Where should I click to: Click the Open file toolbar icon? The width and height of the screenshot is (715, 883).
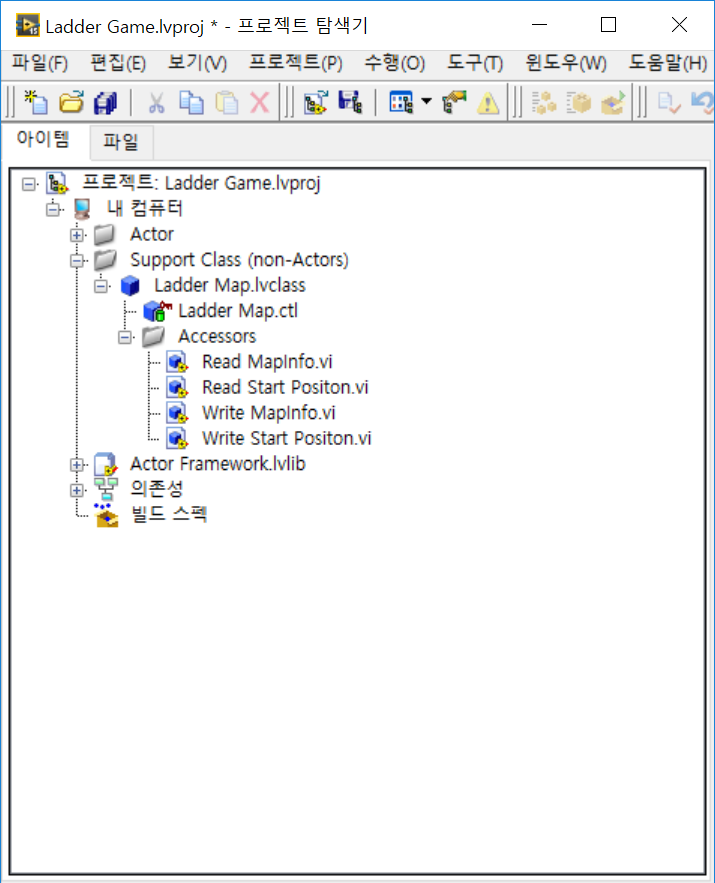click(x=72, y=102)
